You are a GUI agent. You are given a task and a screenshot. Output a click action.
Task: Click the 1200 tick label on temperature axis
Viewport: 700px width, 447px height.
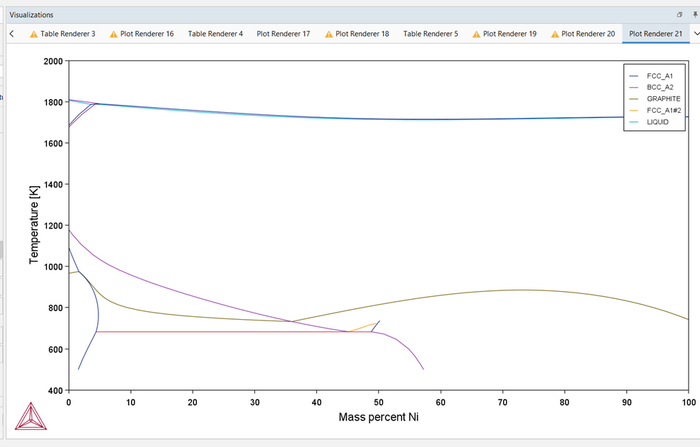[x=53, y=226]
